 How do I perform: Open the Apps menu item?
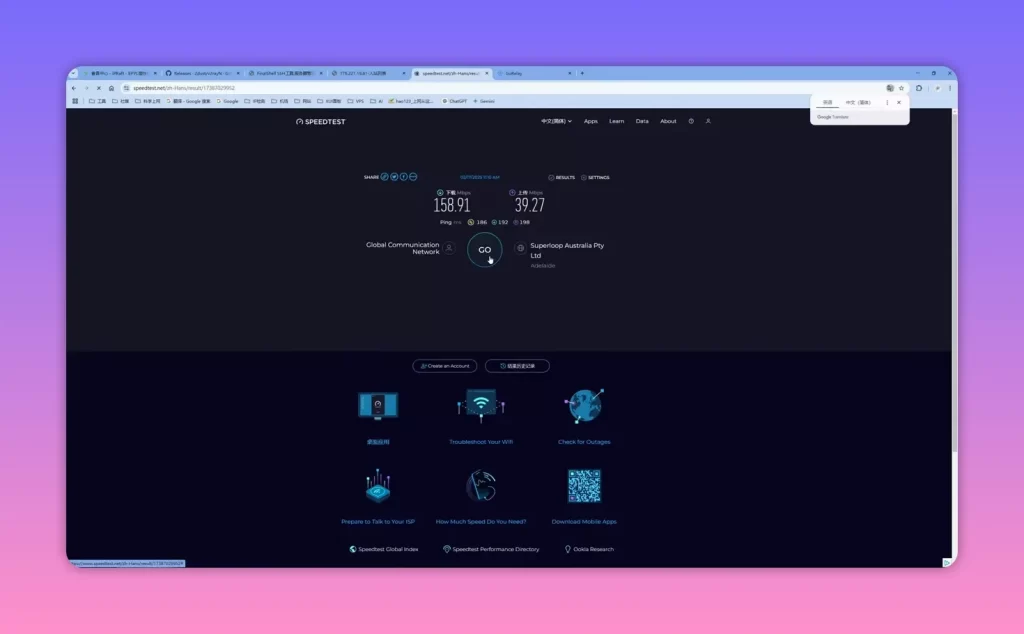(590, 121)
